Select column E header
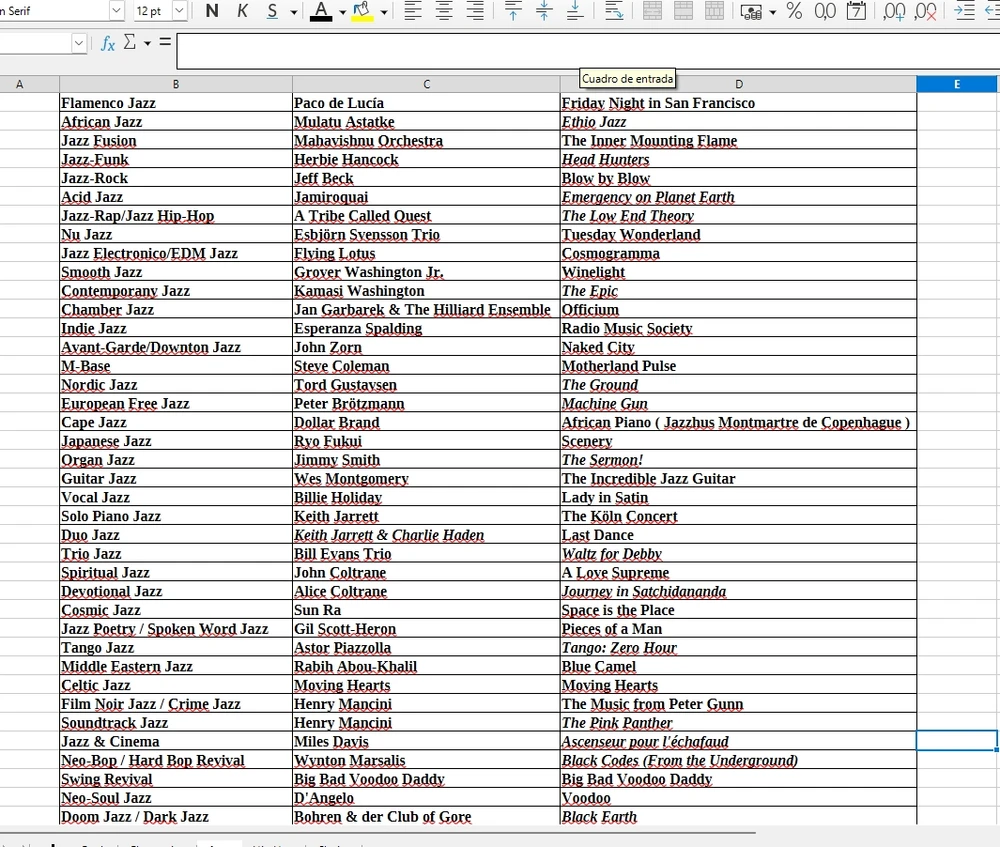Viewport: 1000px width, 847px height. pos(957,84)
